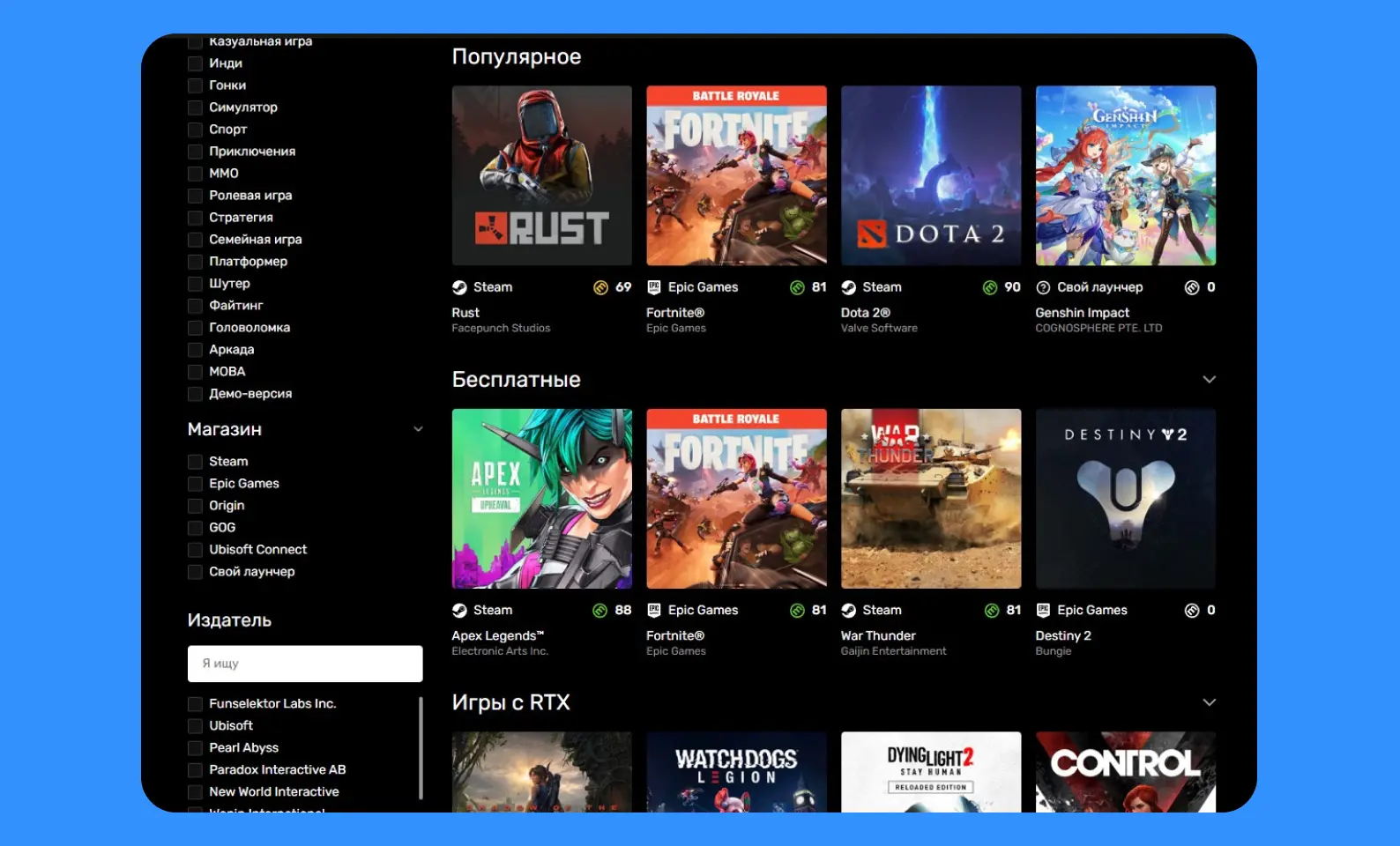This screenshot has height=846, width=1400.
Task: Click the rating badge icon beside 69
Action: 601,287
